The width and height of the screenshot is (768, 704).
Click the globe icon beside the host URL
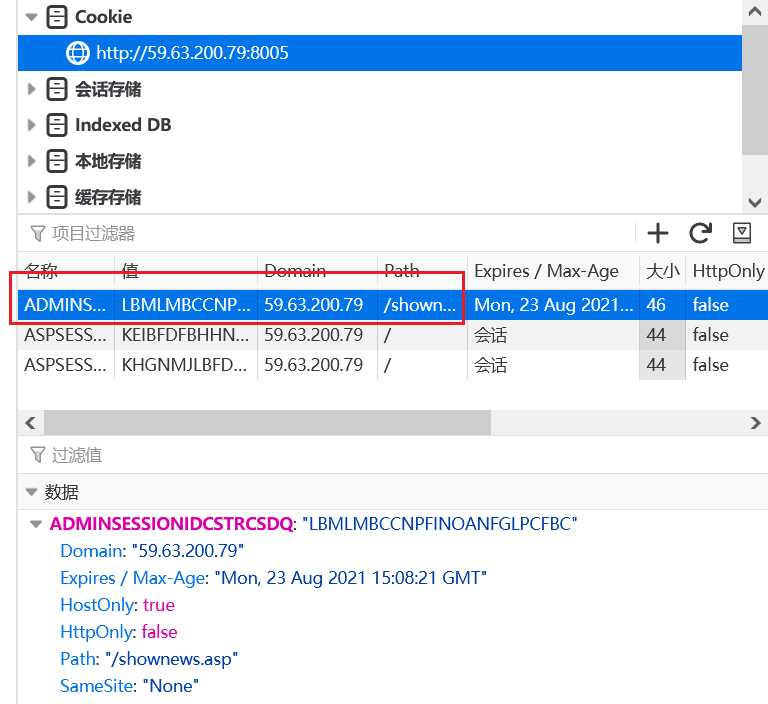point(78,53)
